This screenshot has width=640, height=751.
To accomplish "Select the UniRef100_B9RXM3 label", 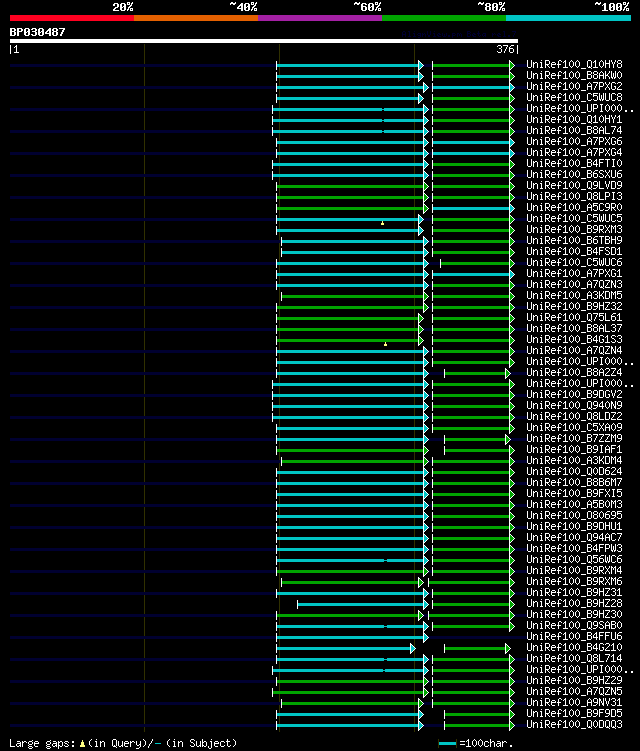I will point(574,229).
